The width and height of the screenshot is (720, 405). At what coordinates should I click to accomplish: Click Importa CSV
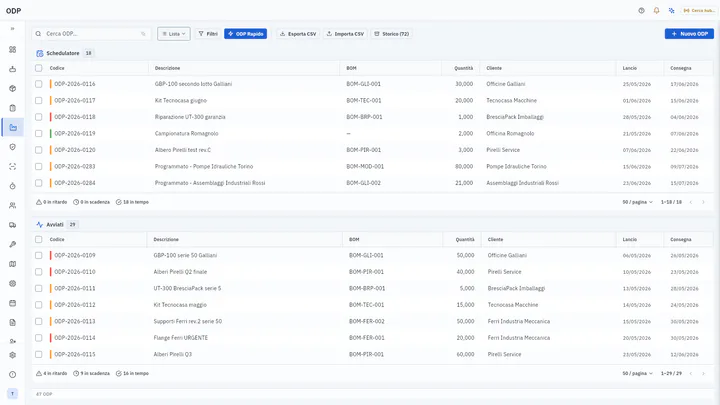tap(345, 34)
